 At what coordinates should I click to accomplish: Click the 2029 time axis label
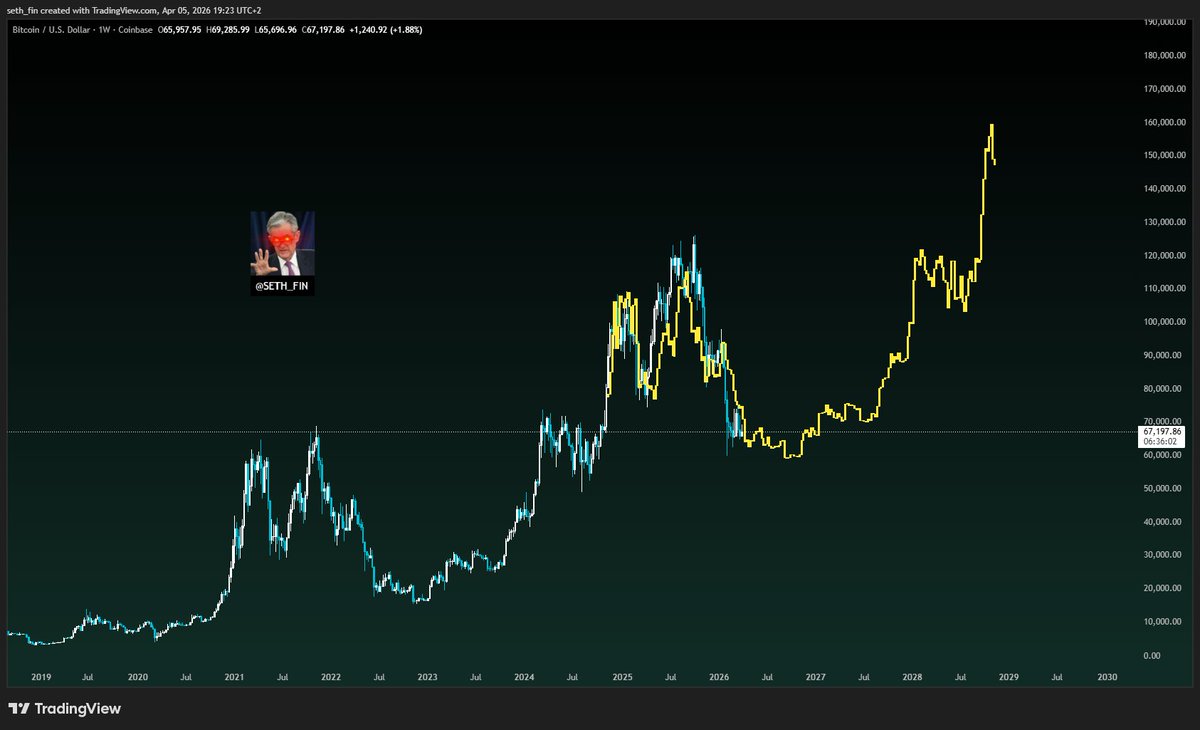coord(1008,677)
